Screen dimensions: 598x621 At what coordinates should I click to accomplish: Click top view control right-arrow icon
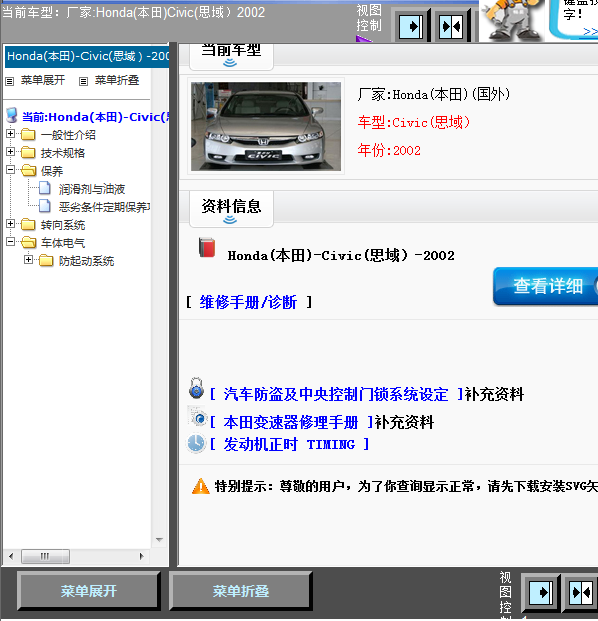pyautogui.click(x=411, y=27)
